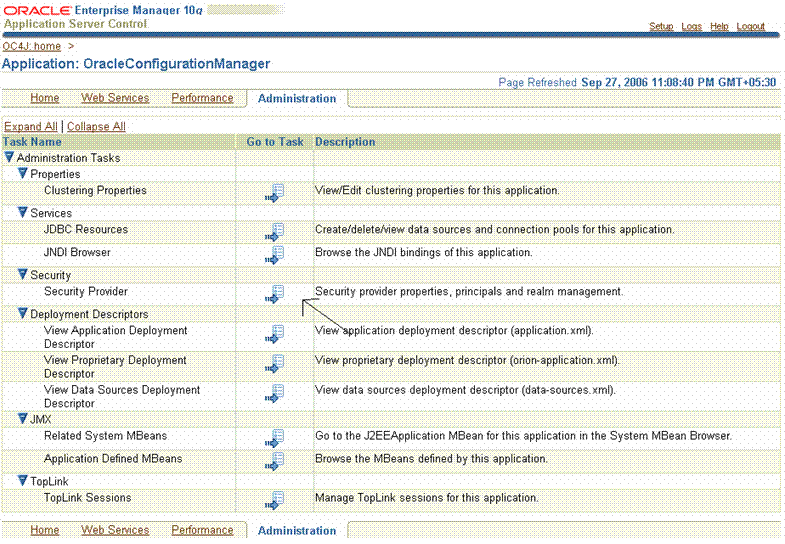Screen dimensions: 785x544
Task: Switch to the top Performance tab
Action: click(202, 98)
